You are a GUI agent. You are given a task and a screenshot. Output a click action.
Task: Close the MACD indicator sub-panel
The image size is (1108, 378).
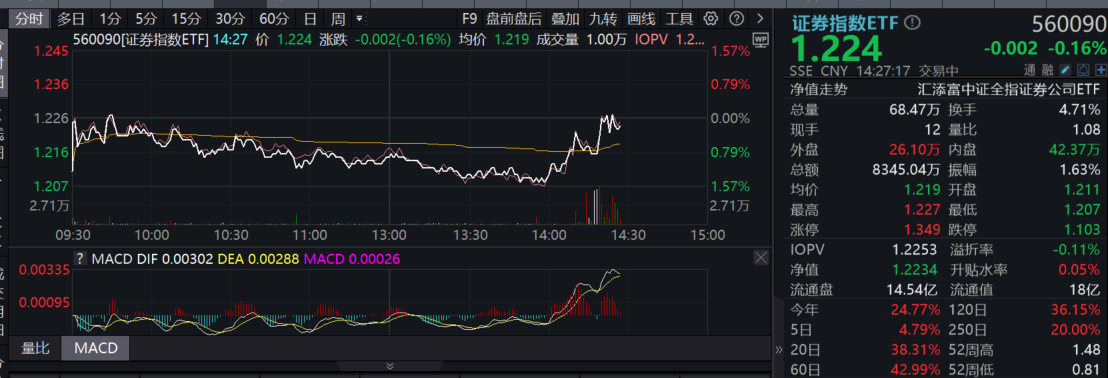[x=761, y=258]
